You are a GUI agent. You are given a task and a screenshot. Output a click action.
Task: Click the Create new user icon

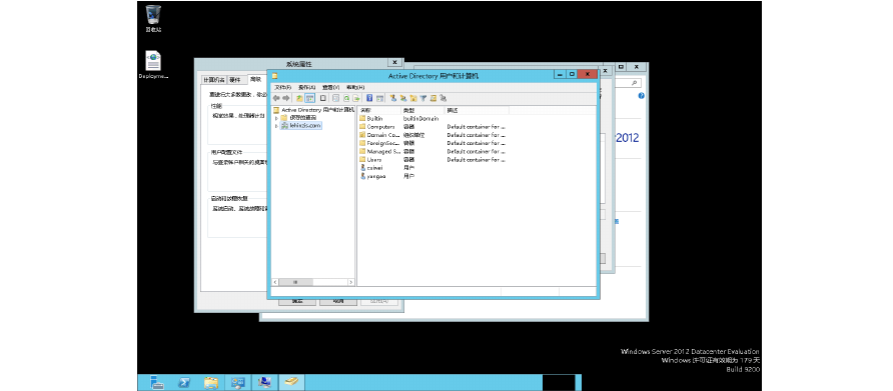tap(393, 98)
